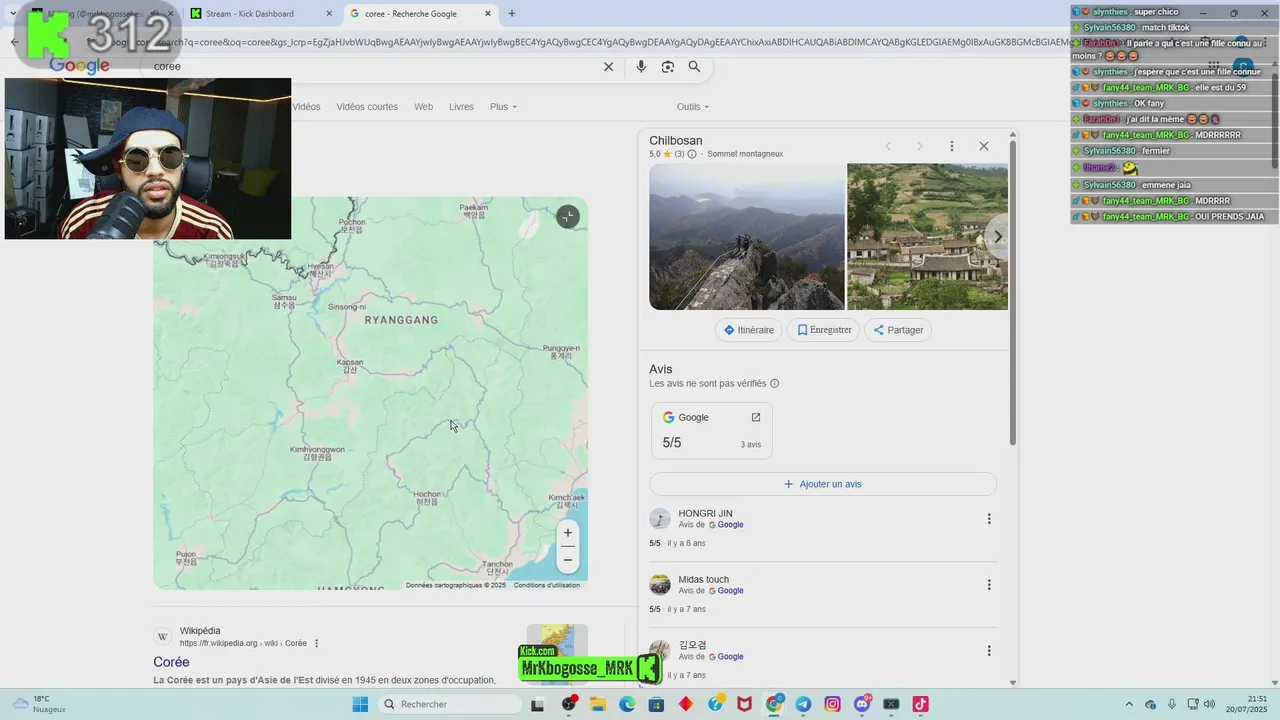Click the search input field containing 'coree'
The width and height of the screenshot is (1280, 720).
[370, 67]
